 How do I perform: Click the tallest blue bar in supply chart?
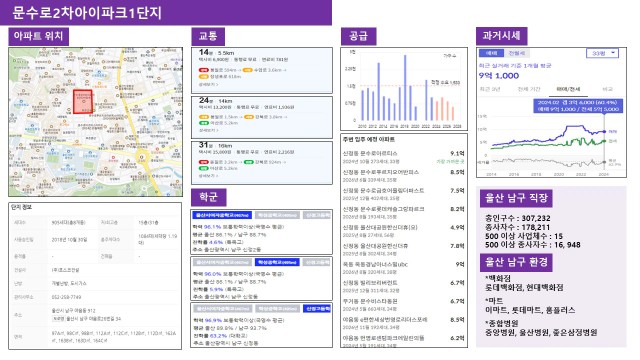click(x=405, y=88)
